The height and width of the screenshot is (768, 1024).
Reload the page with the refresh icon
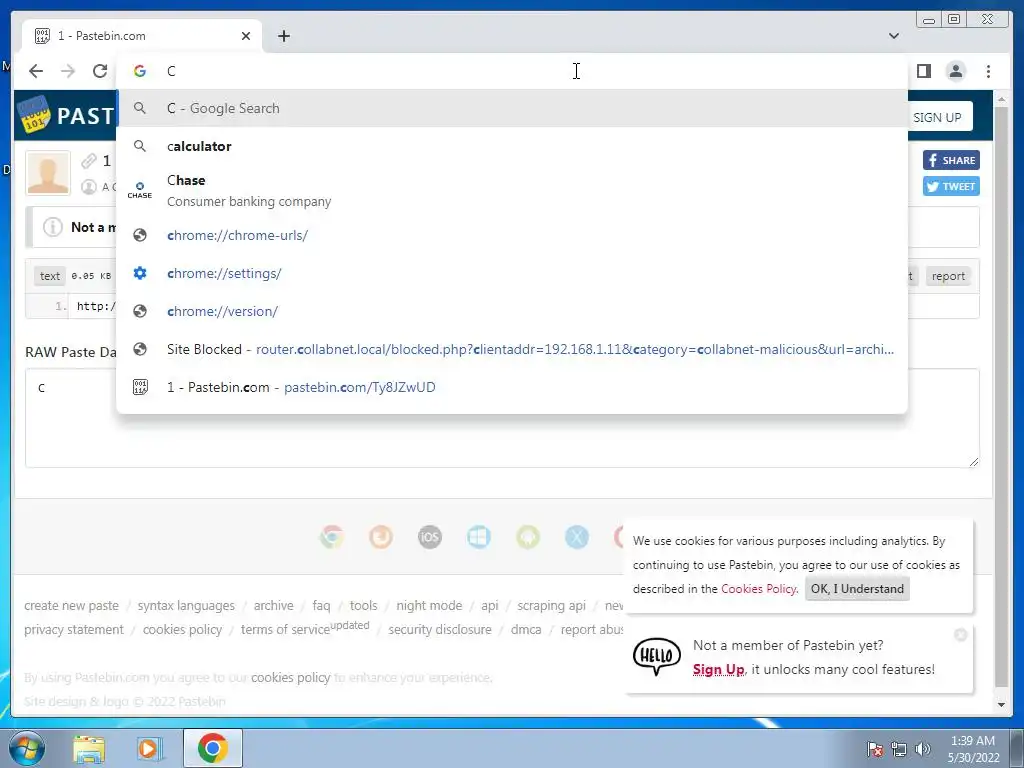click(x=100, y=71)
